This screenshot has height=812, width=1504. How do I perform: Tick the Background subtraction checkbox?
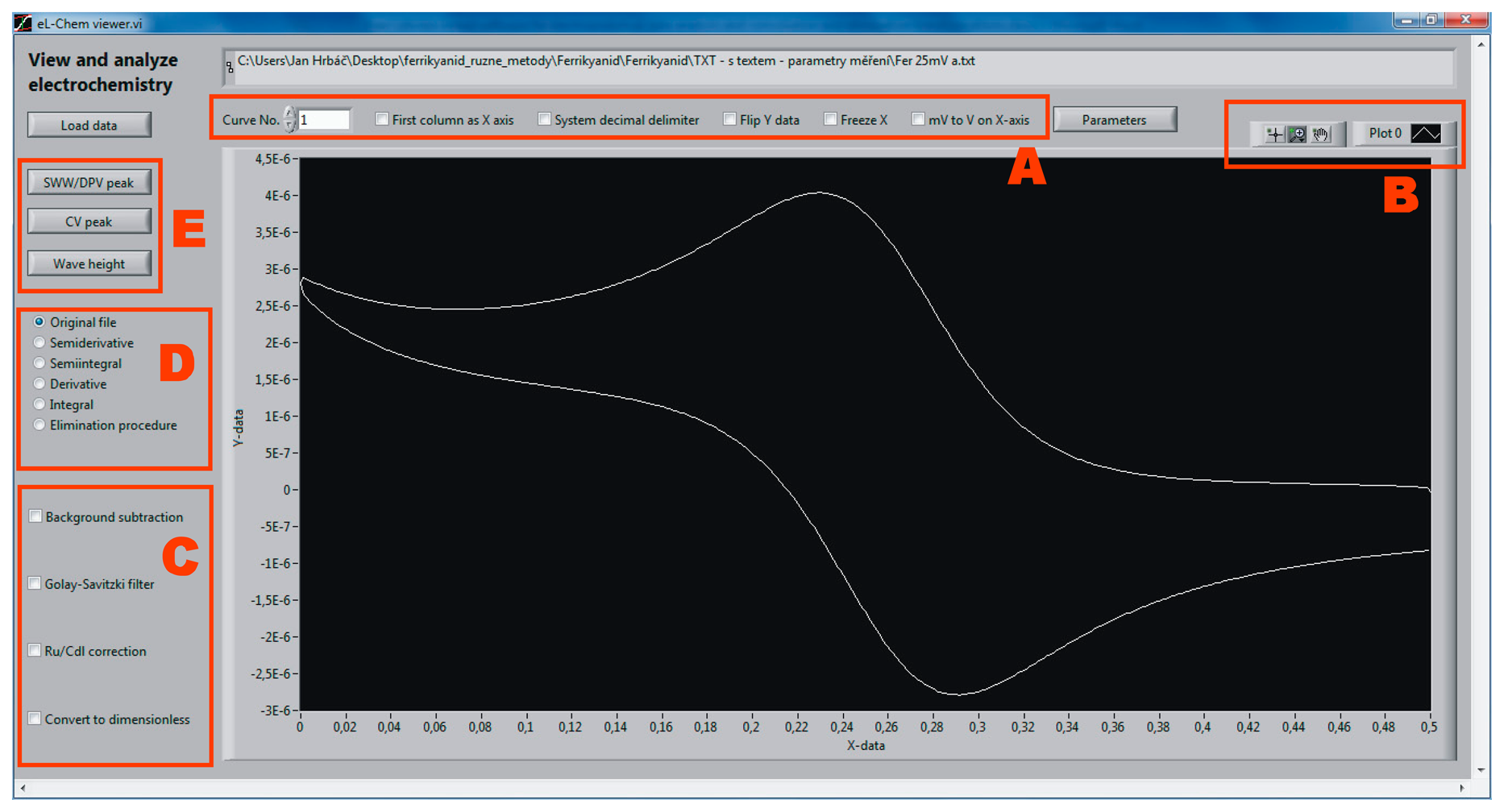[35, 516]
